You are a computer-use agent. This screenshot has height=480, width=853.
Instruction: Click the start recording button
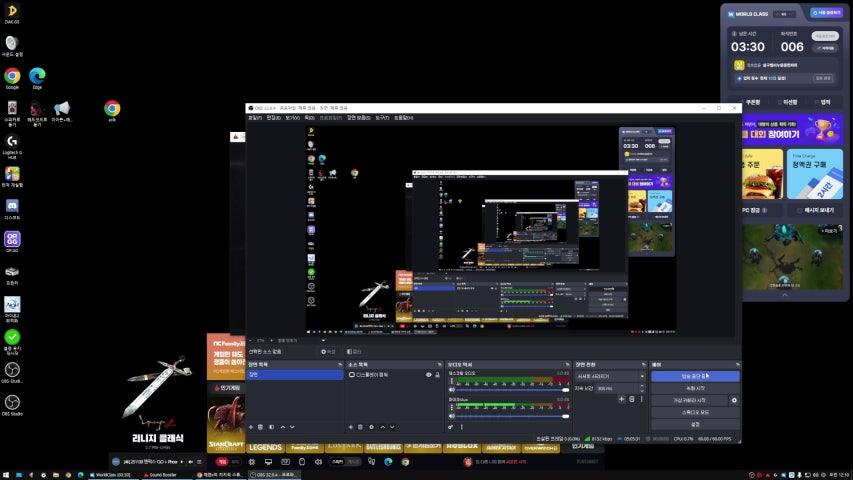click(695, 389)
